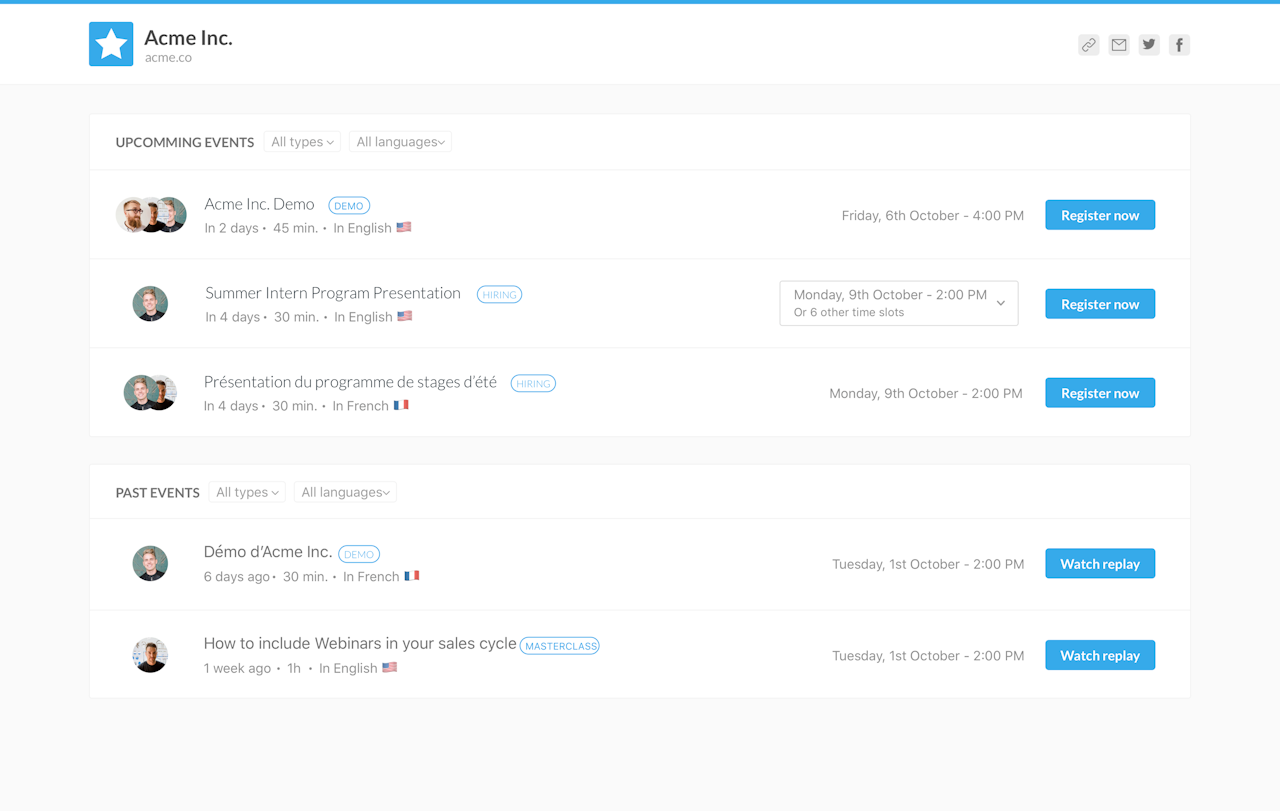Open All languages filter for past events
The image size is (1280, 811).
(x=345, y=492)
